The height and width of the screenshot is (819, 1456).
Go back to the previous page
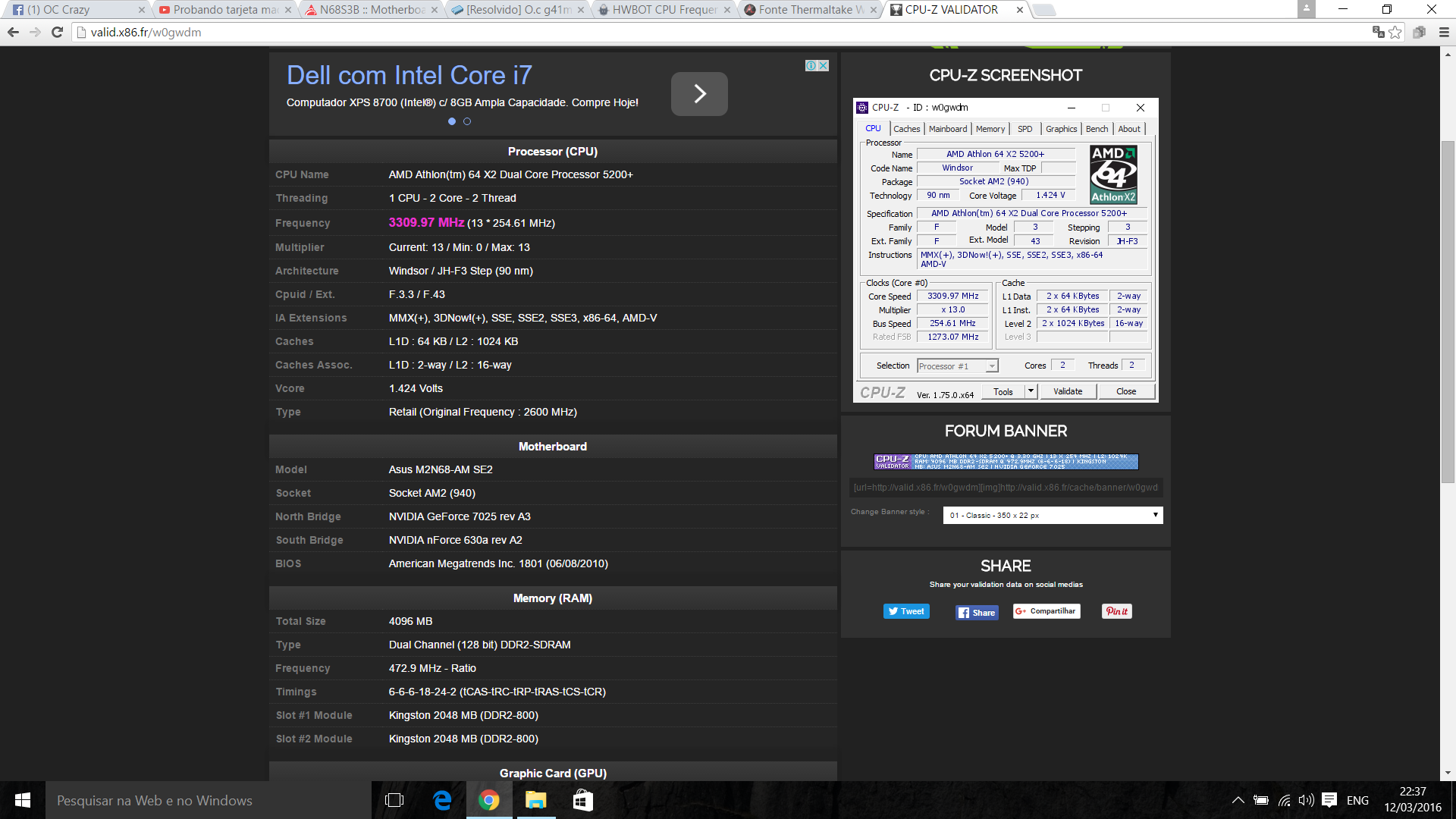pos(13,32)
